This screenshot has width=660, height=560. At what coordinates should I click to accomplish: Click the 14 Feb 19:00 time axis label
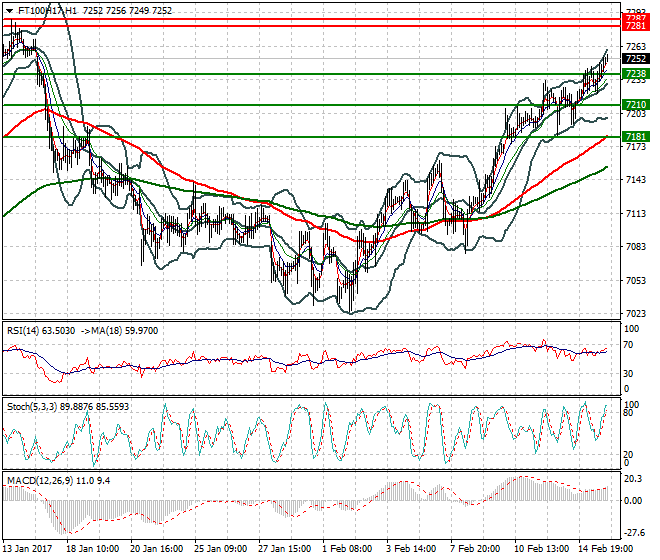coord(606,549)
